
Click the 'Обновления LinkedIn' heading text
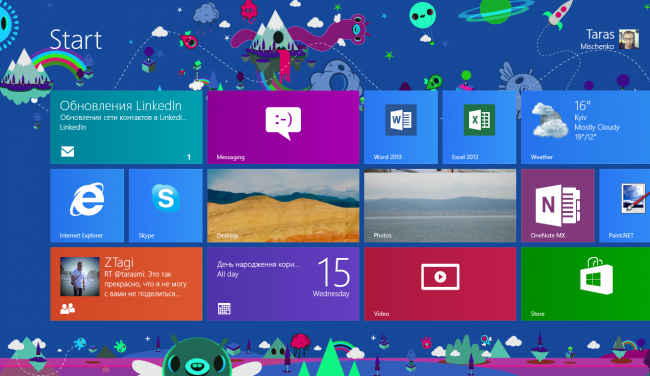tap(121, 106)
